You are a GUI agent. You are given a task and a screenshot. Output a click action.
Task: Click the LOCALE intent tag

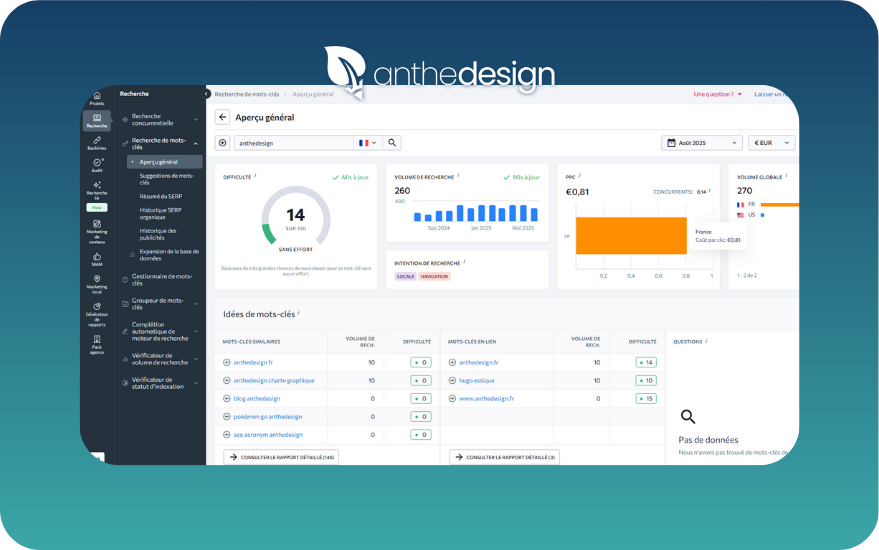(405, 276)
